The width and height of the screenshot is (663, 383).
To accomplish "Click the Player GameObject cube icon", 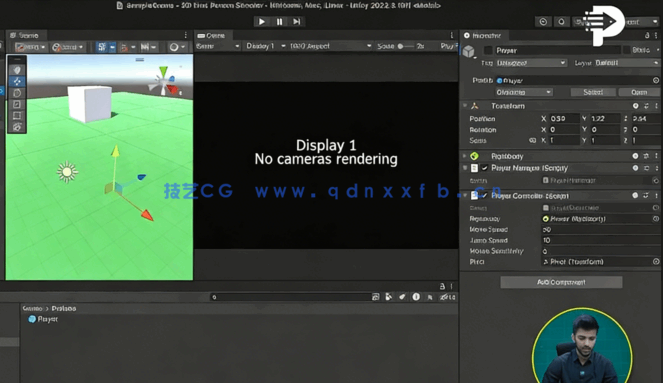I will point(468,52).
